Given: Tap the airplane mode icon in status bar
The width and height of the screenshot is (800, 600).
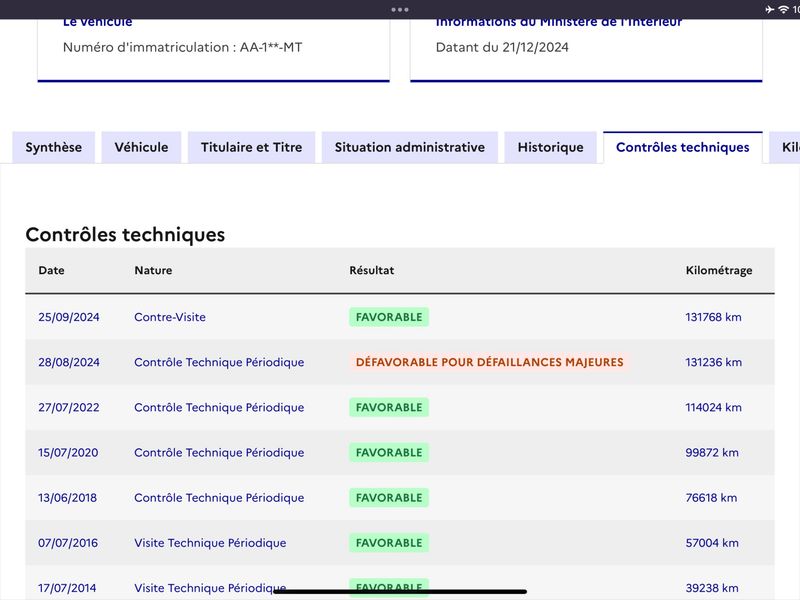Looking at the screenshot, I should (x=770, y=9).
